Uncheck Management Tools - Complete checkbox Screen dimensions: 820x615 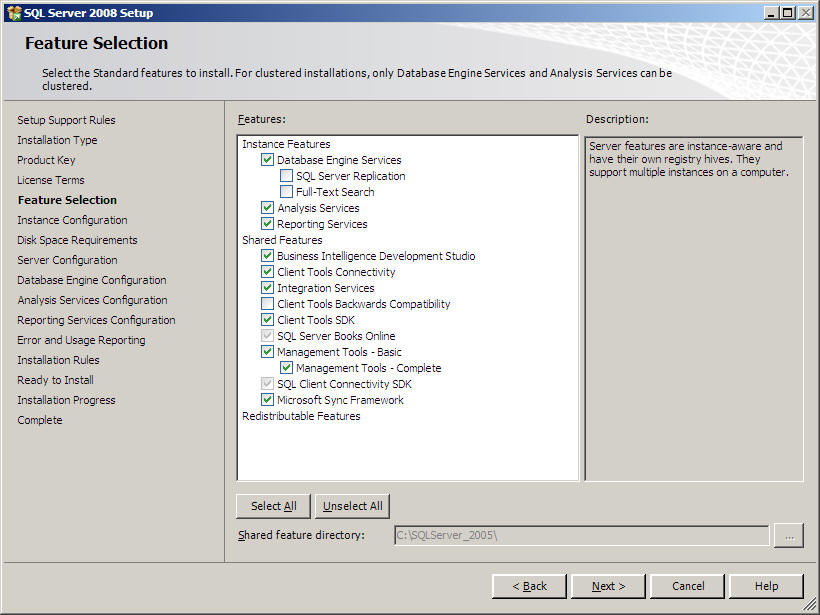click(x=286, y=368)
